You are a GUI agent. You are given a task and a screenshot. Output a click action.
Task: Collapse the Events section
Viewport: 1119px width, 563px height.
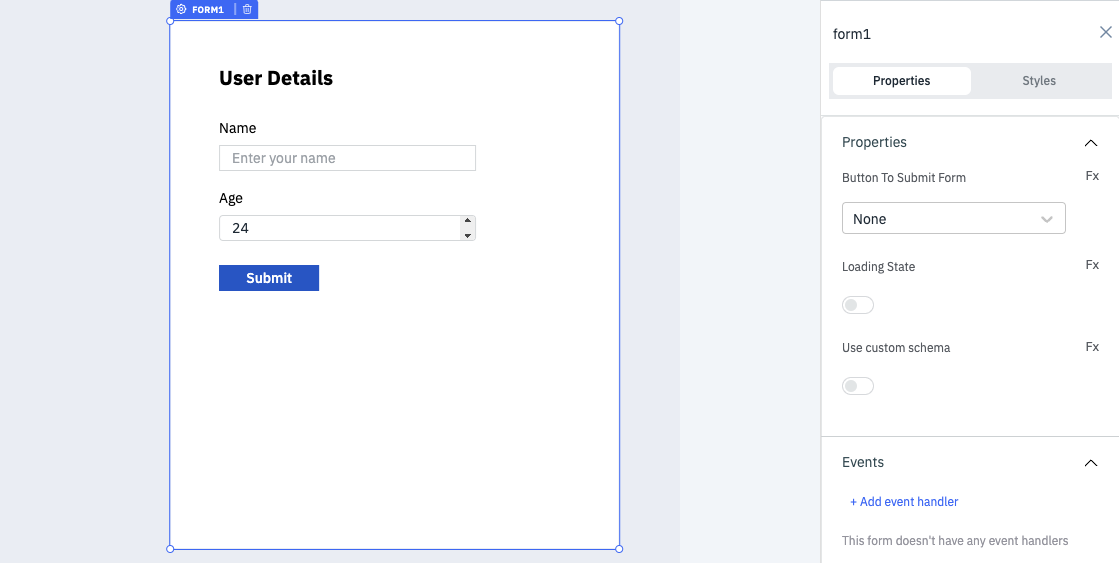pyautogui.click(x=1091, y=463)
